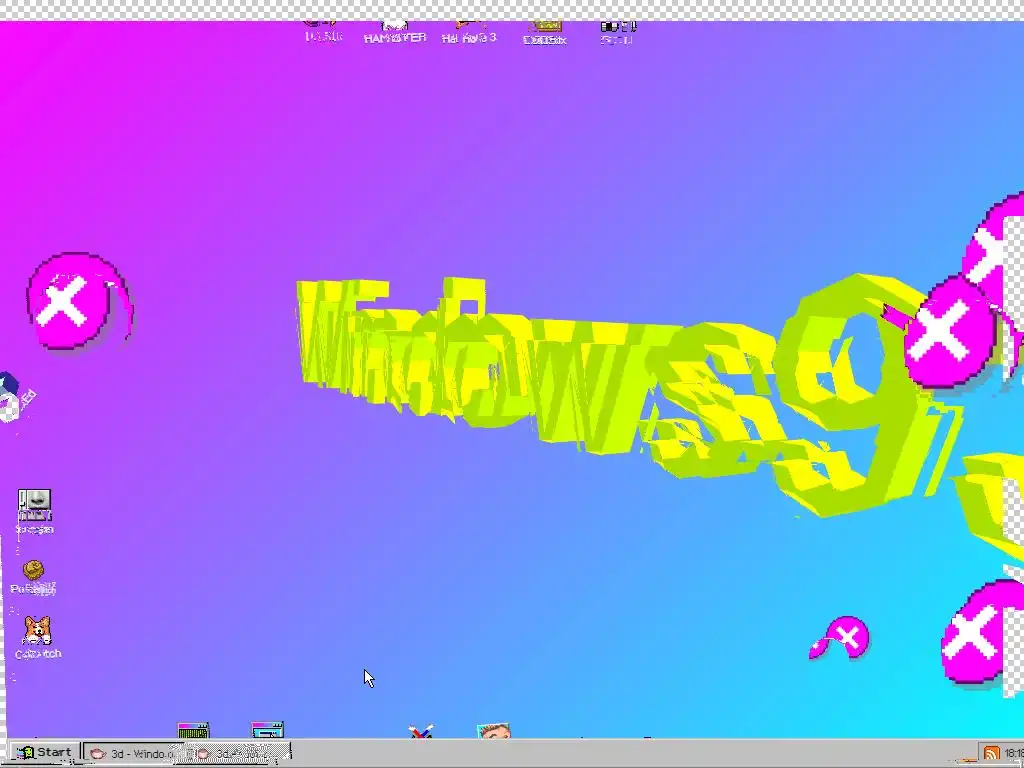Image resolution: width=1024 pixels, height=768 pixels.
Task: Open the crossed red-blue X icon above taskbar
Action: tap(421, 732)
